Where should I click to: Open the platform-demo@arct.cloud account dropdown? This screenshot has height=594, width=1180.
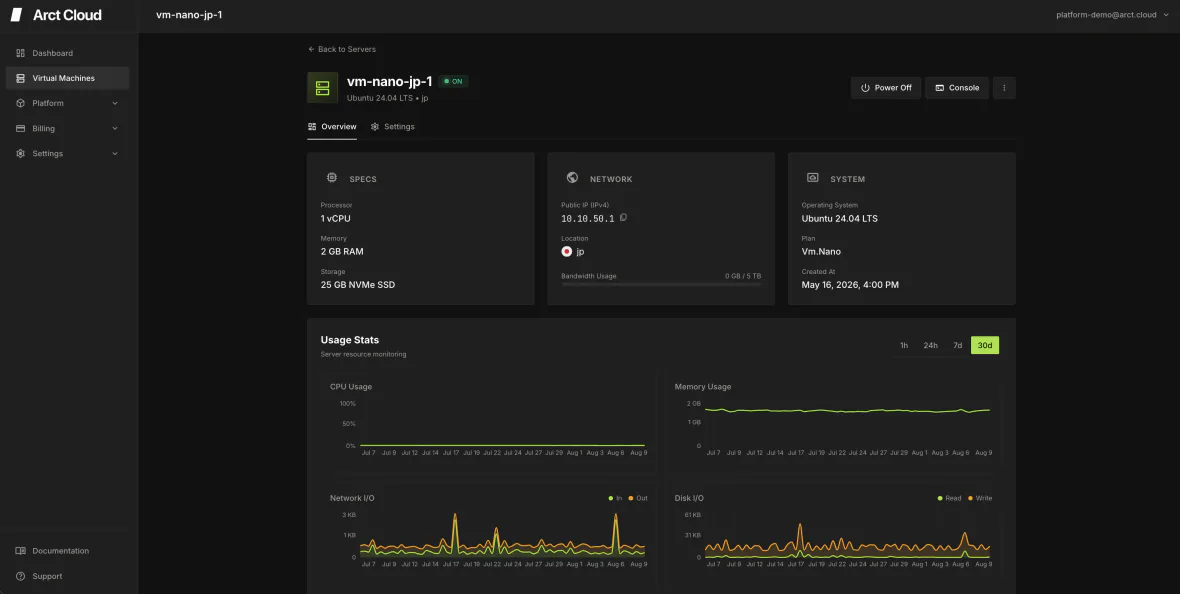pos(1112,15)
